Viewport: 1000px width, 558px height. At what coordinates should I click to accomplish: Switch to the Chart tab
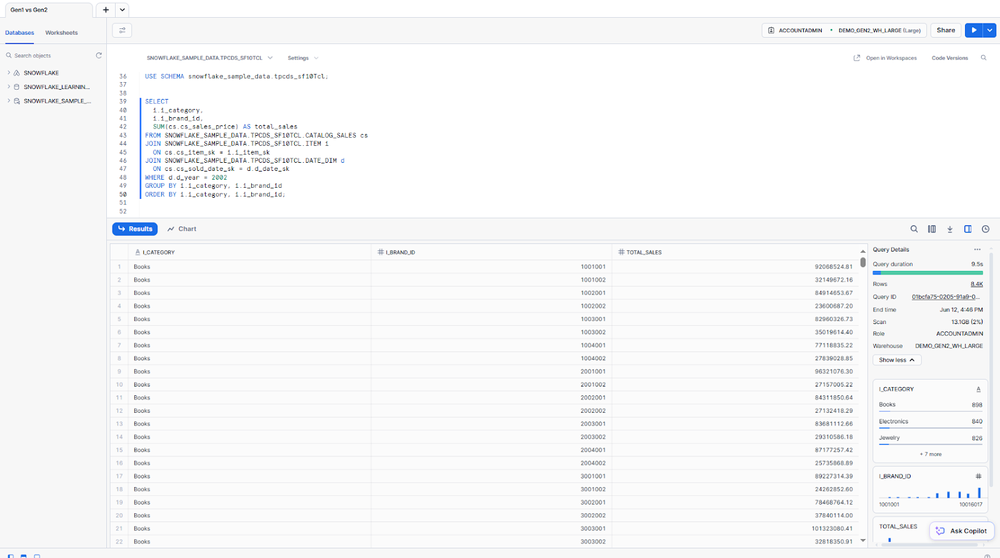tap(182, 229)
